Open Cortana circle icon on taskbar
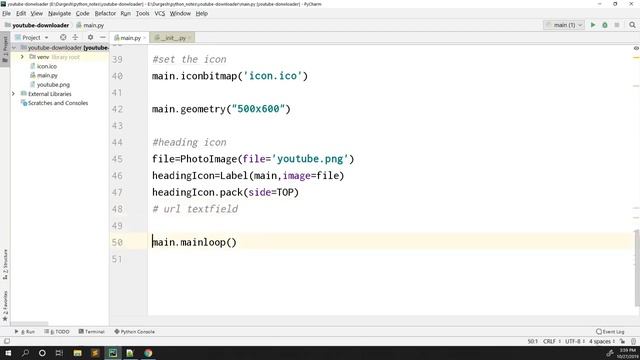 click(42, 353)
